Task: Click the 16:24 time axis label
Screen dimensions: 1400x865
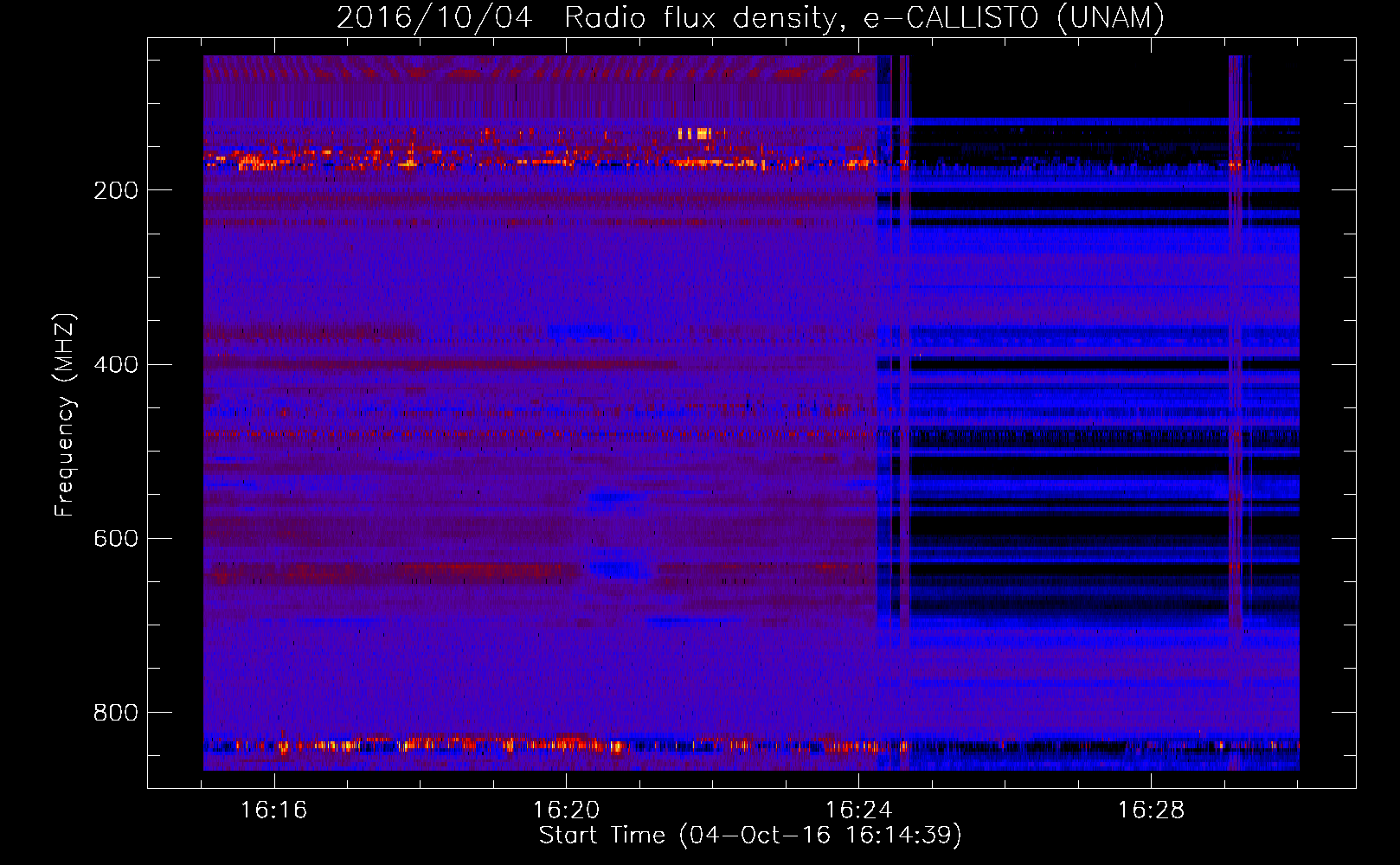Action: click(858, 811)
